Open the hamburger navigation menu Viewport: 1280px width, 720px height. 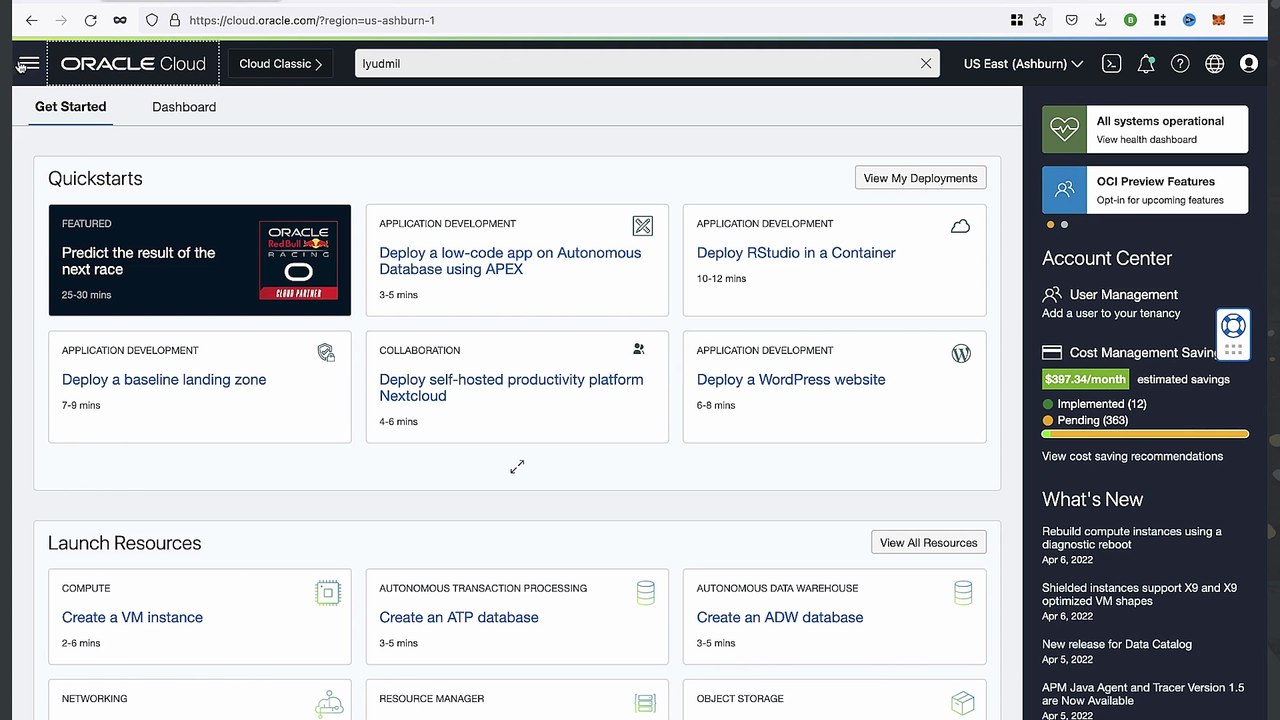point(28,64)
